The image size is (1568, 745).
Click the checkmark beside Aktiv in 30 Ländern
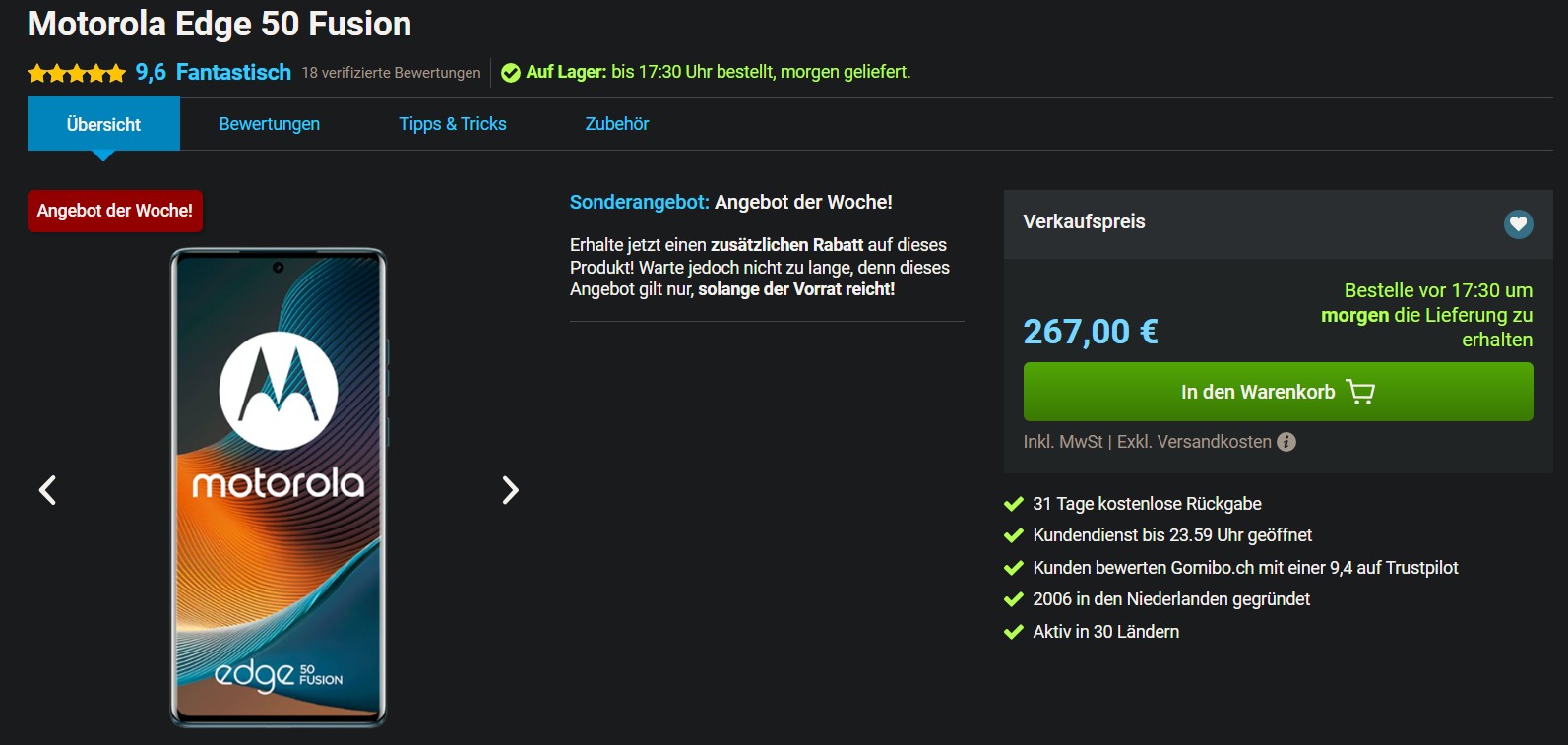(1013, 632)
